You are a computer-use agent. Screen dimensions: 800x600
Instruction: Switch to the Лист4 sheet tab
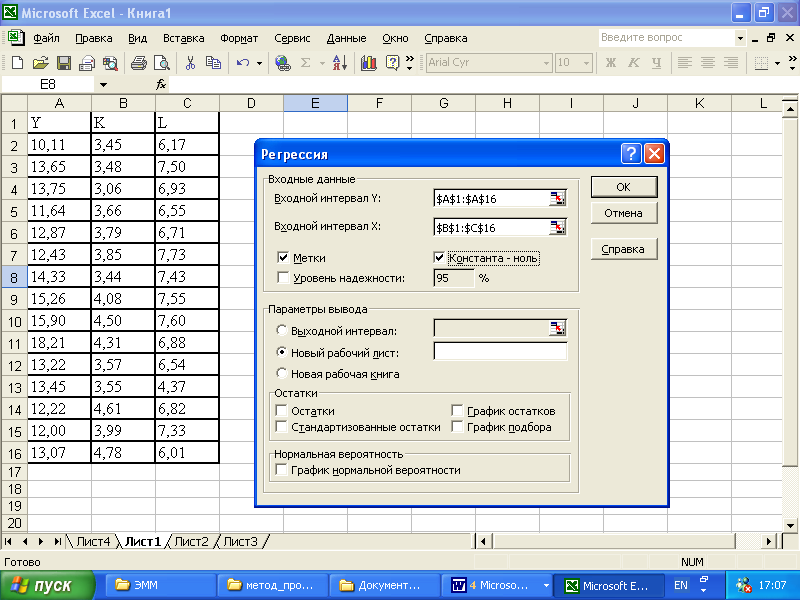93,541
